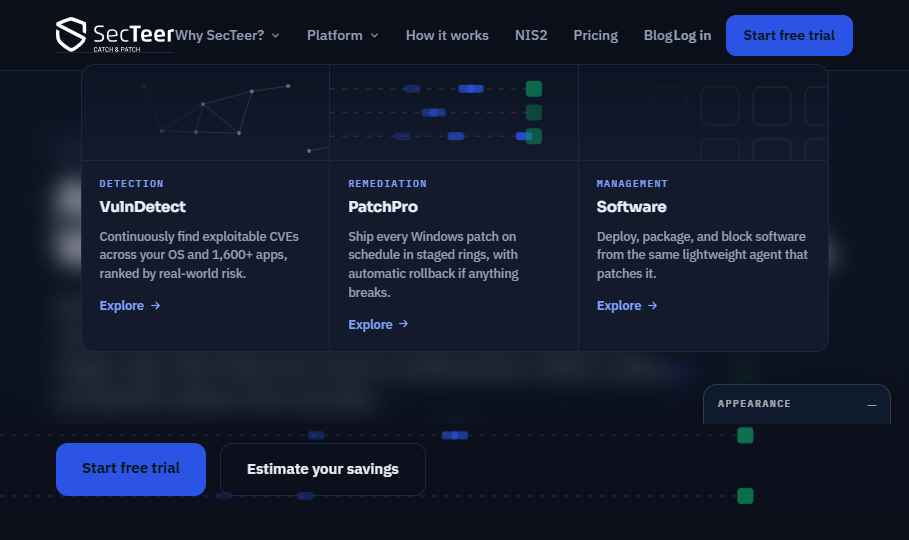Click the Software Explore arrow icon

coord(652,306)
